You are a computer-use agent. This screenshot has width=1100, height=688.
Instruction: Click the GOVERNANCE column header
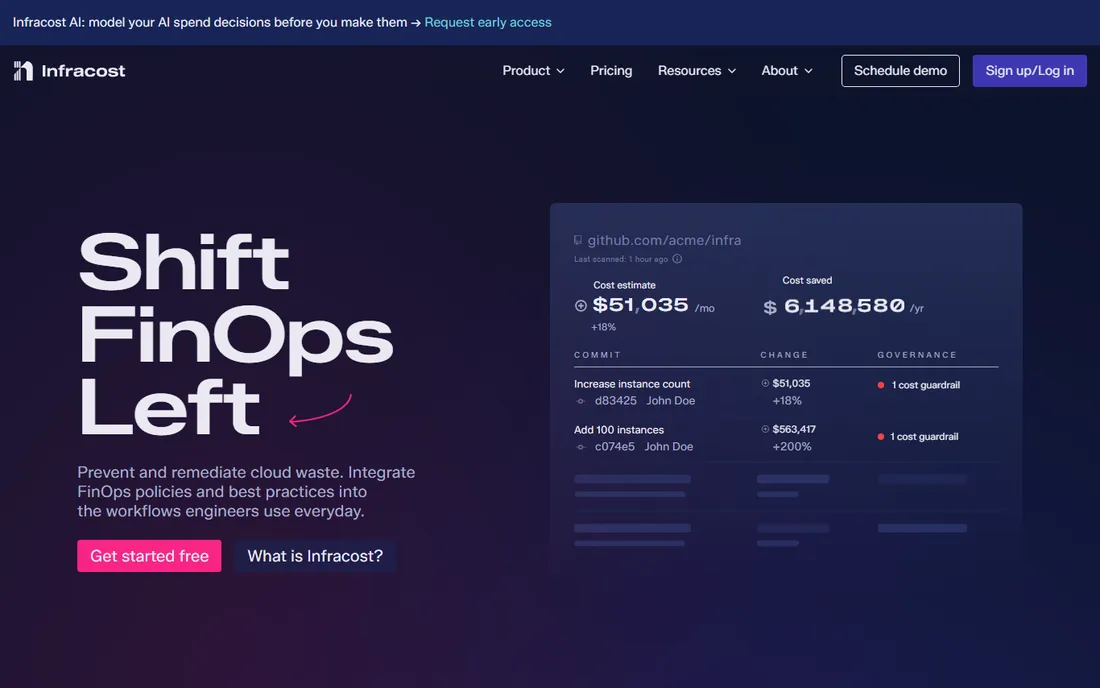click(x=917, y=355)
